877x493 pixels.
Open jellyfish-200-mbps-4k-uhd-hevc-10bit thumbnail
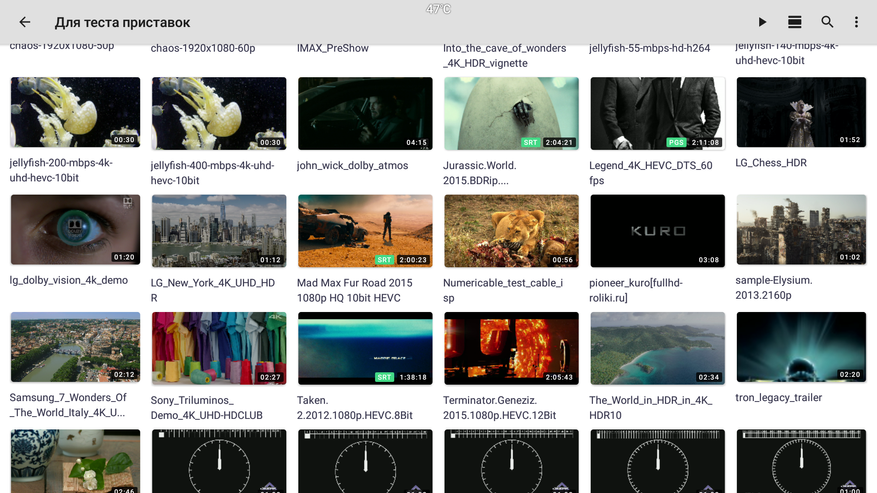75,112
